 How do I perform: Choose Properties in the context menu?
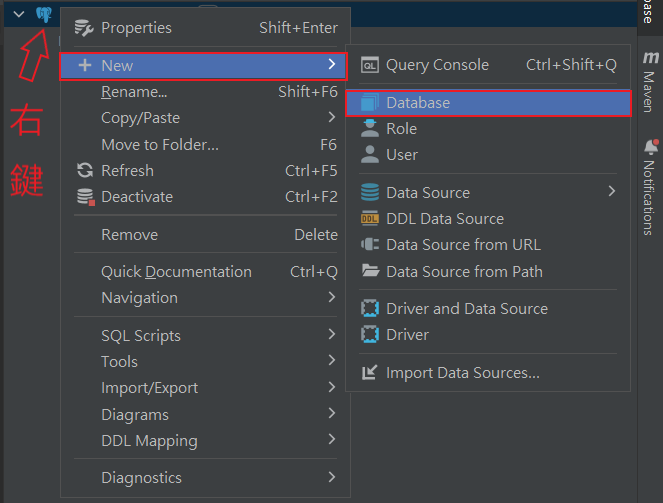[136, 28]
